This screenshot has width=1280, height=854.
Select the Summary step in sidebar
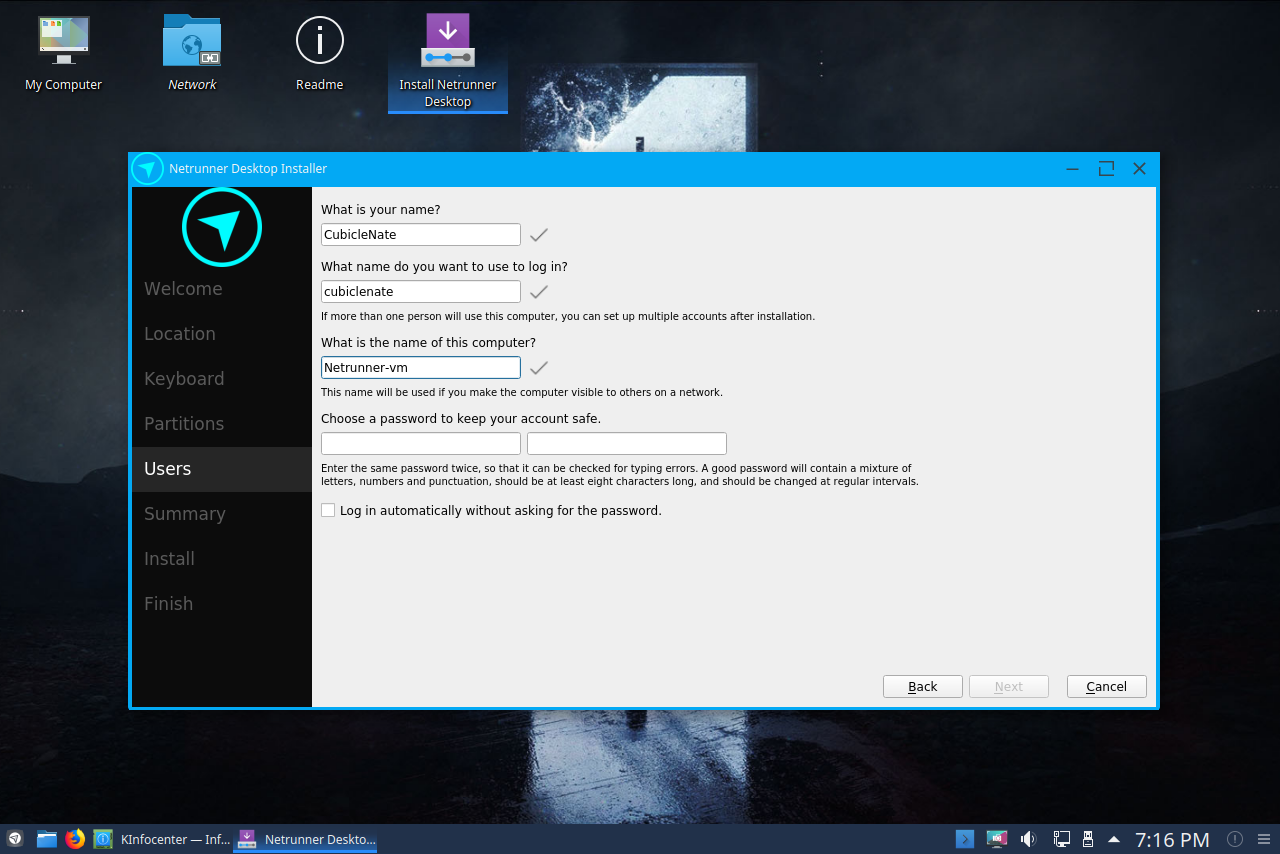pos(222,514)
